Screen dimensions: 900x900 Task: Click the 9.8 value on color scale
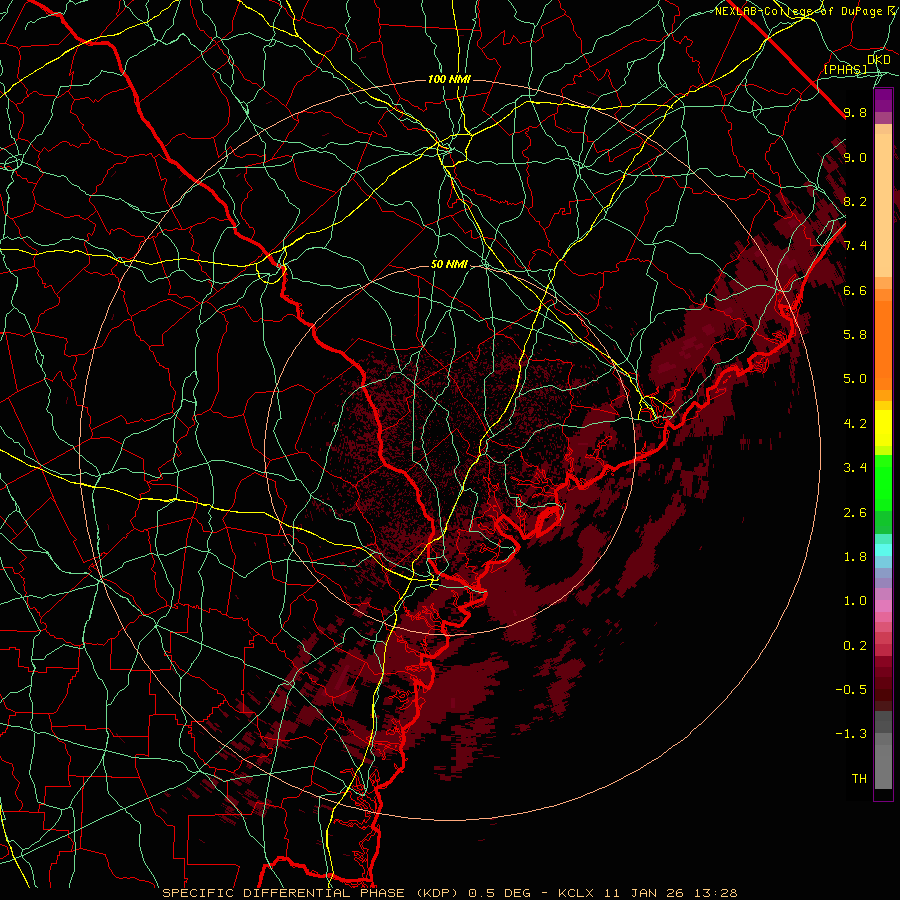tap(855, 112)
